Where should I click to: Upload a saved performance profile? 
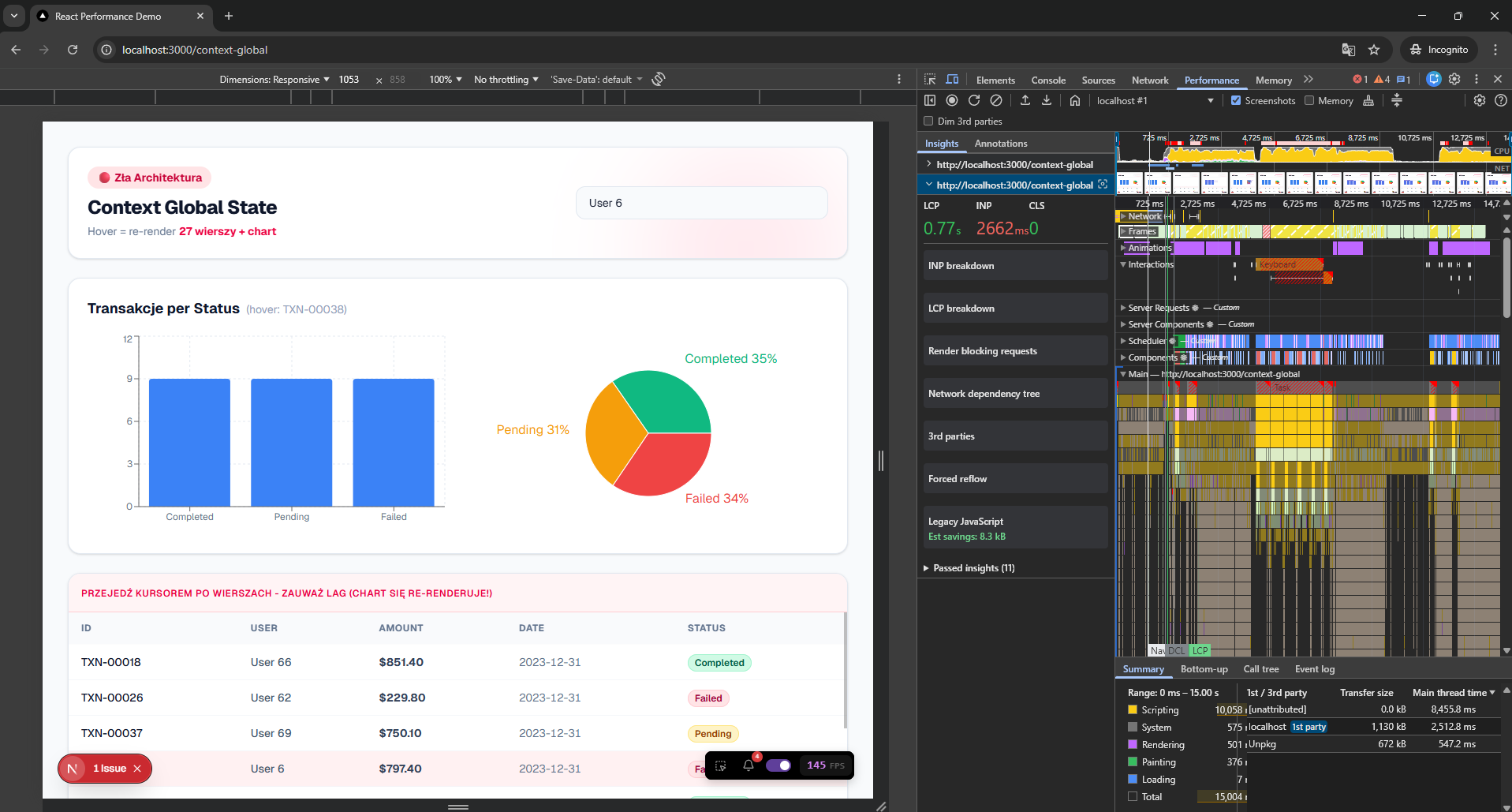click(1025, 100)
